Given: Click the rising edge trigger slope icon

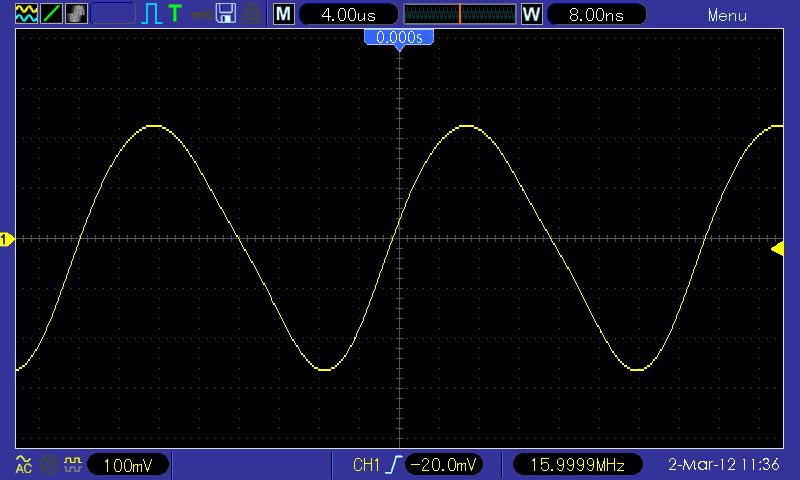Looking at the screenshot, I should (393, 464).
